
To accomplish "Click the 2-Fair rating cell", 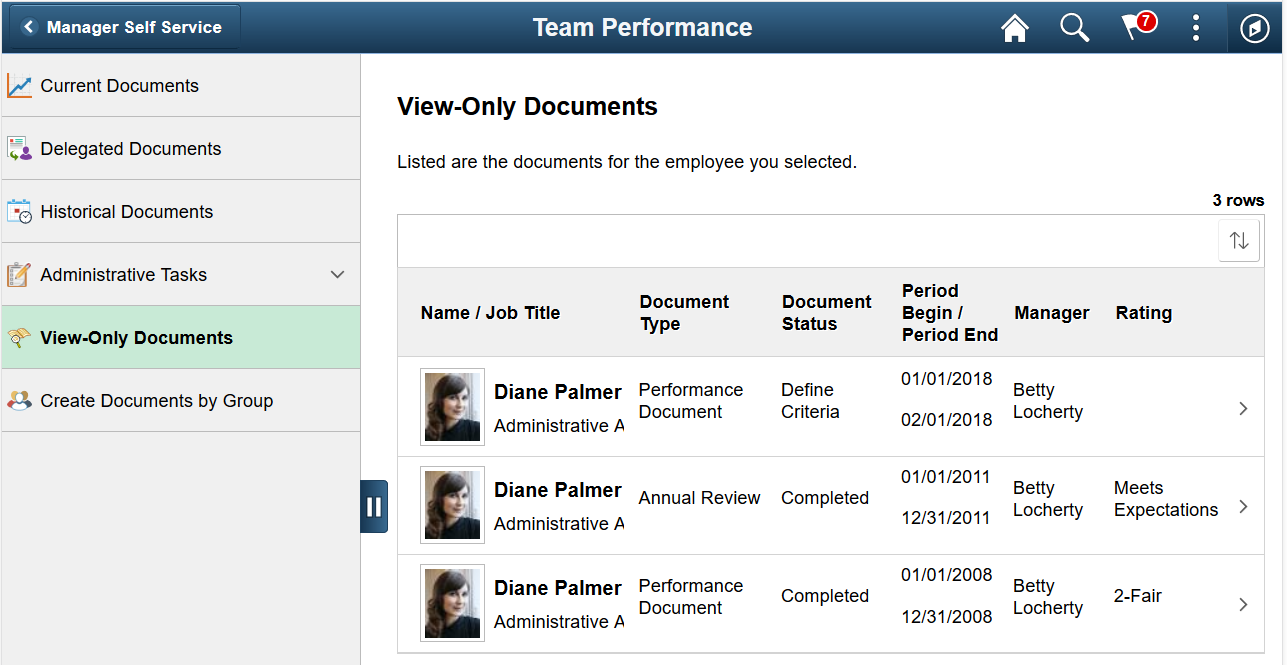I will pos(1138,596).
